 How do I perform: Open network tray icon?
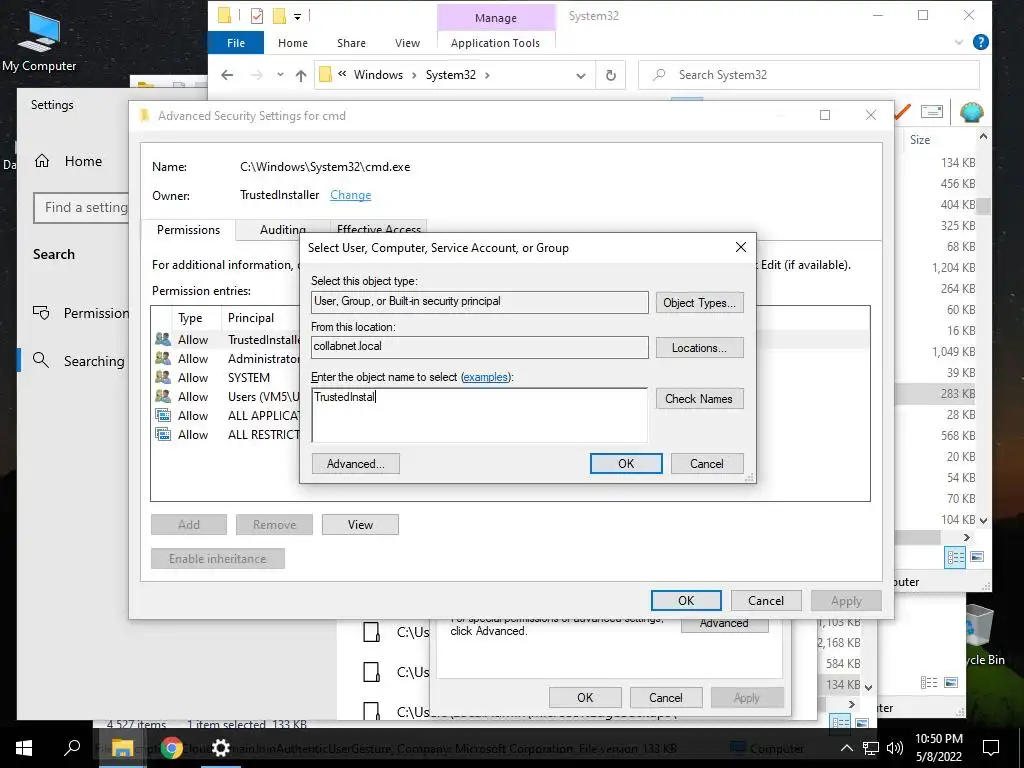[x=871, y=748]
